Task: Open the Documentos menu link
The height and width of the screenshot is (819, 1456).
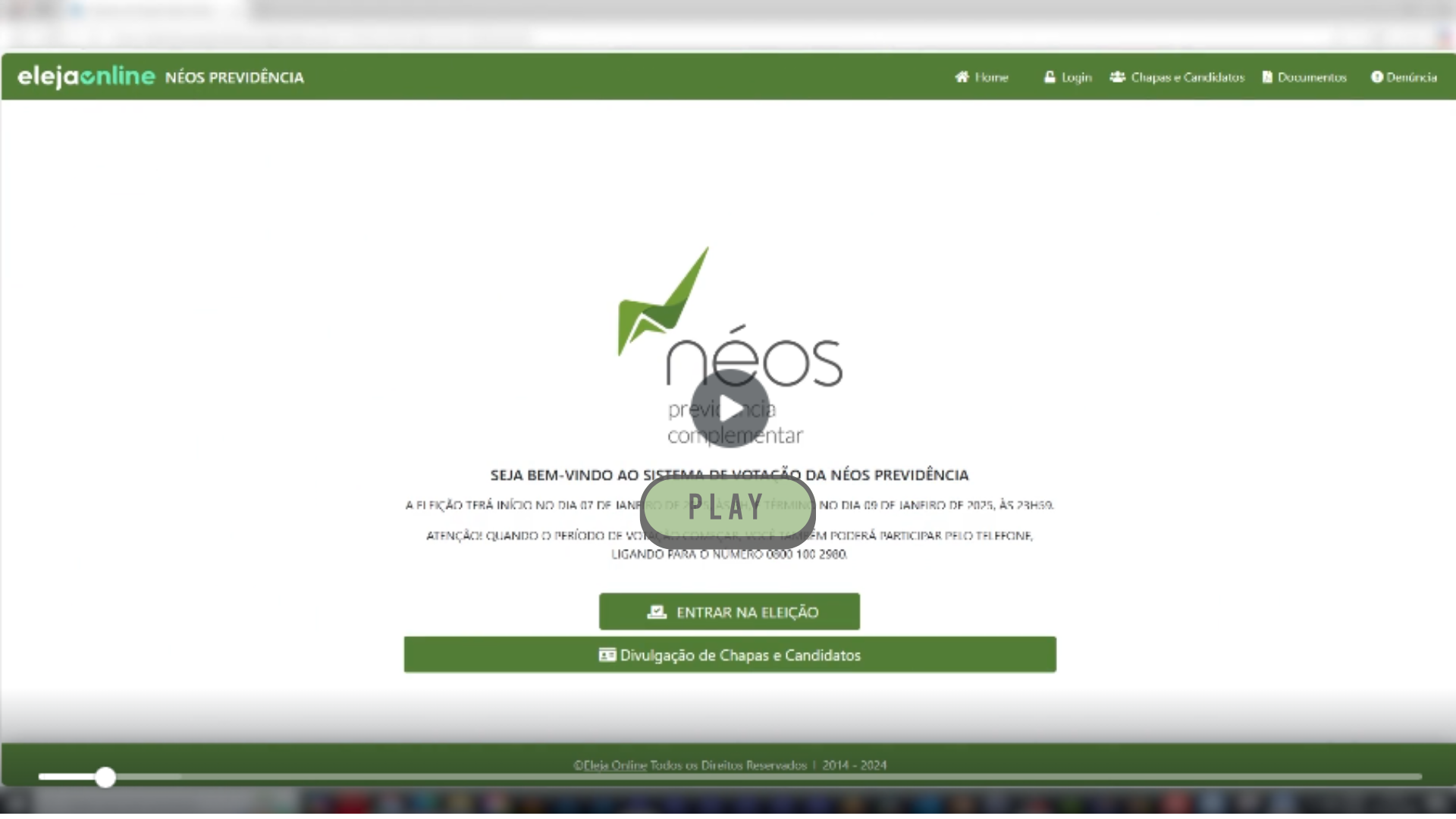Action: pyautogui.click(x=1312, y=77)
